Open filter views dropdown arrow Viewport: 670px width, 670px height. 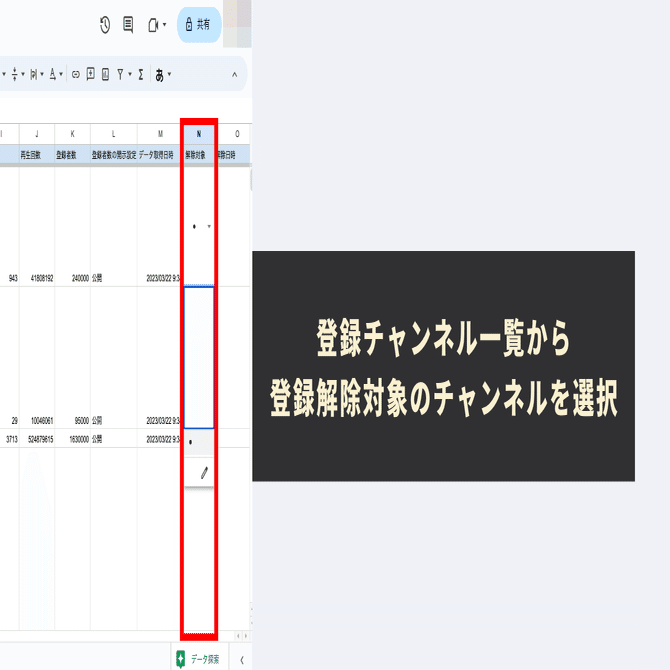click(130, 74)
